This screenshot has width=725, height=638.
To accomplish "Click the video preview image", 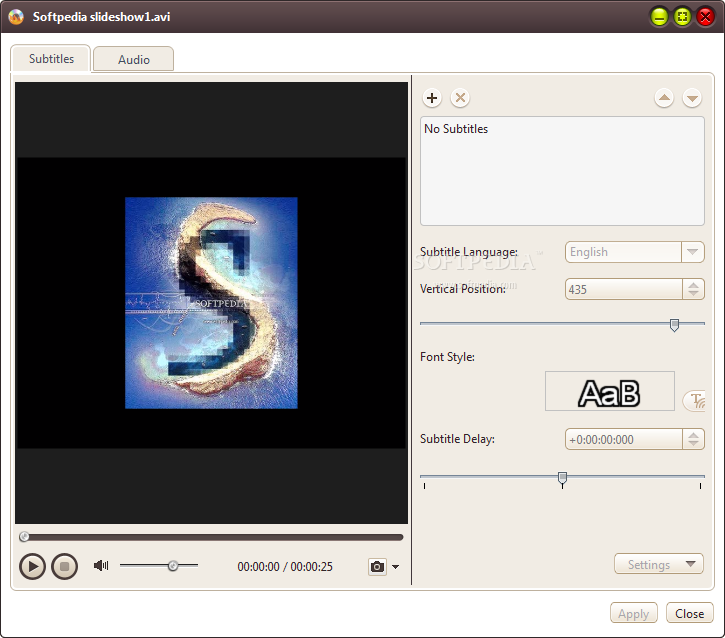I will [211, 303].
